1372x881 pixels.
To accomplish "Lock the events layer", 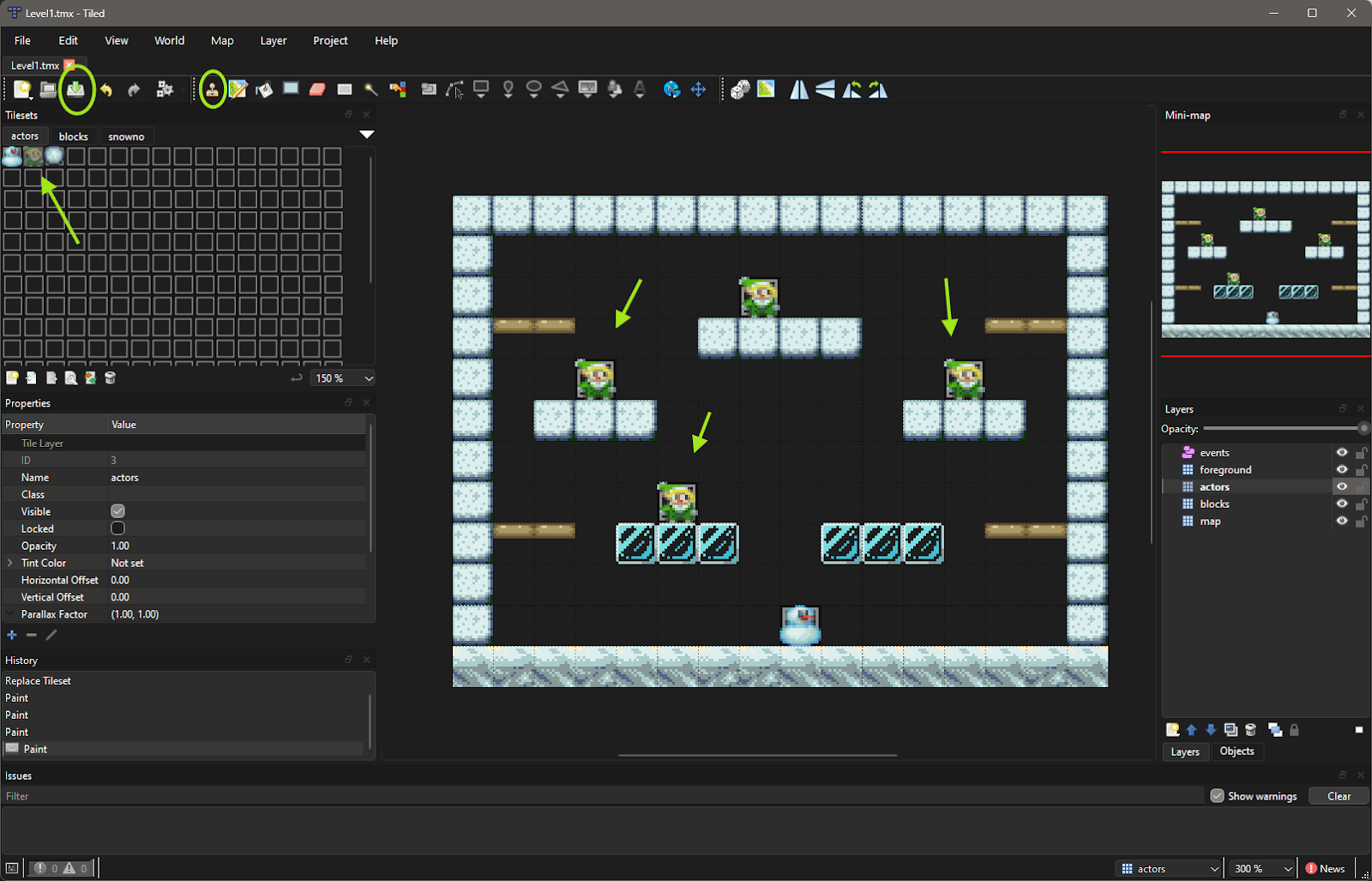I will coord(1361,453).
